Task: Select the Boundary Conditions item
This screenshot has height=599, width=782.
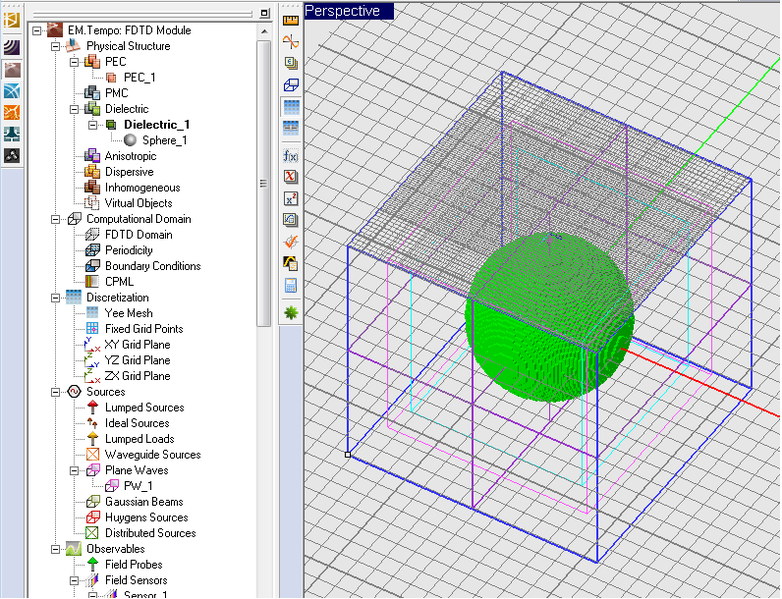Action: [x=152, y=266]
